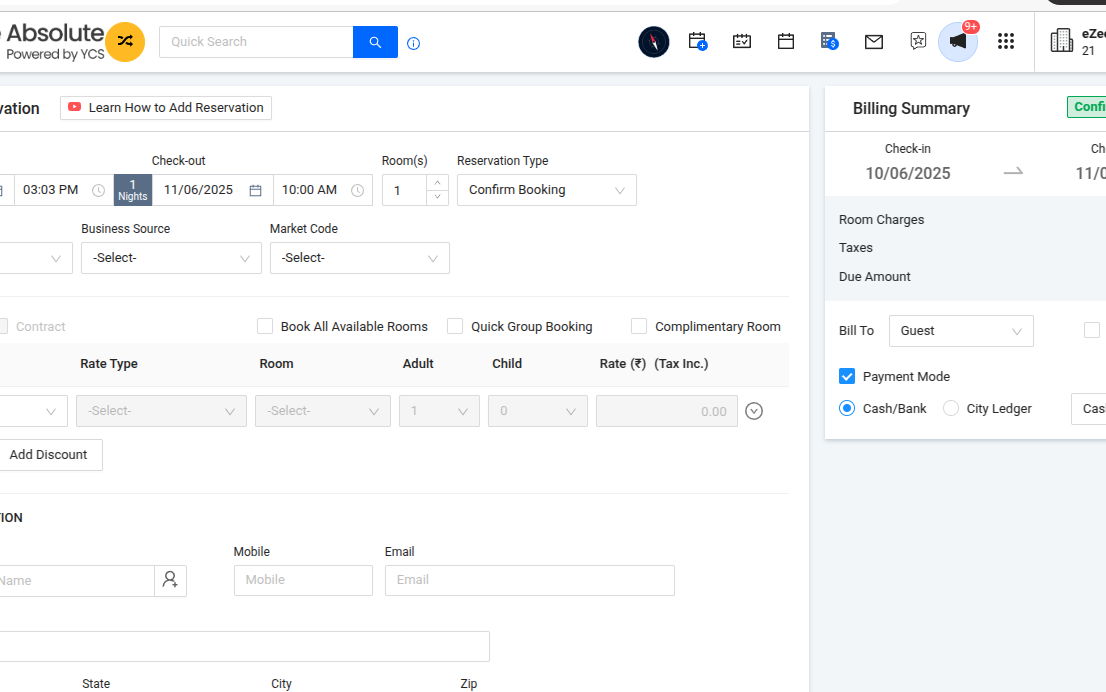Click the Quick Search magnifier button
The height and width of the screenshot is (692, 1106).
point(375,42)
